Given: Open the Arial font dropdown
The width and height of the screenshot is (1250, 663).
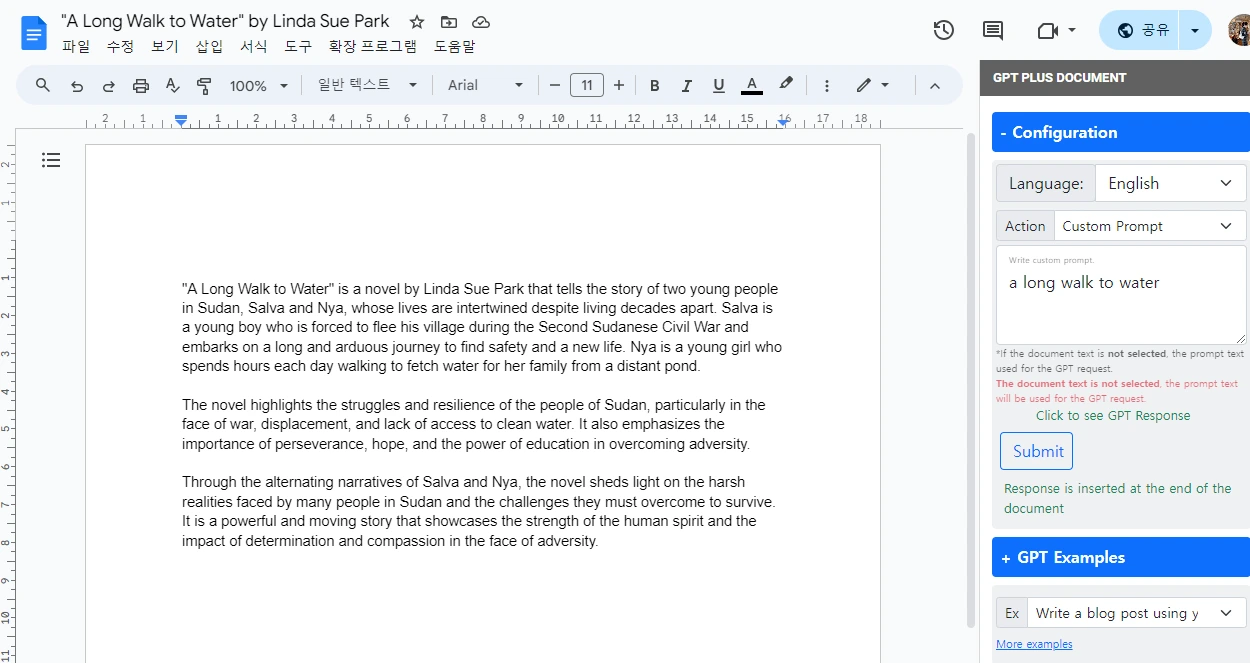Looking at the screenshot, I should 485,85.
